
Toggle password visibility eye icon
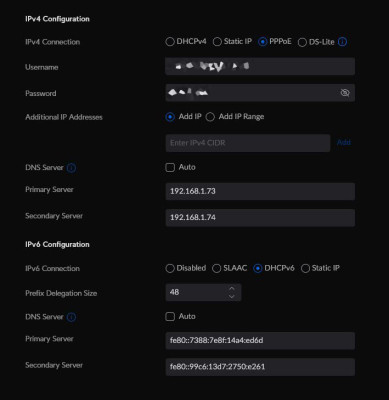[x=345, y=93]
